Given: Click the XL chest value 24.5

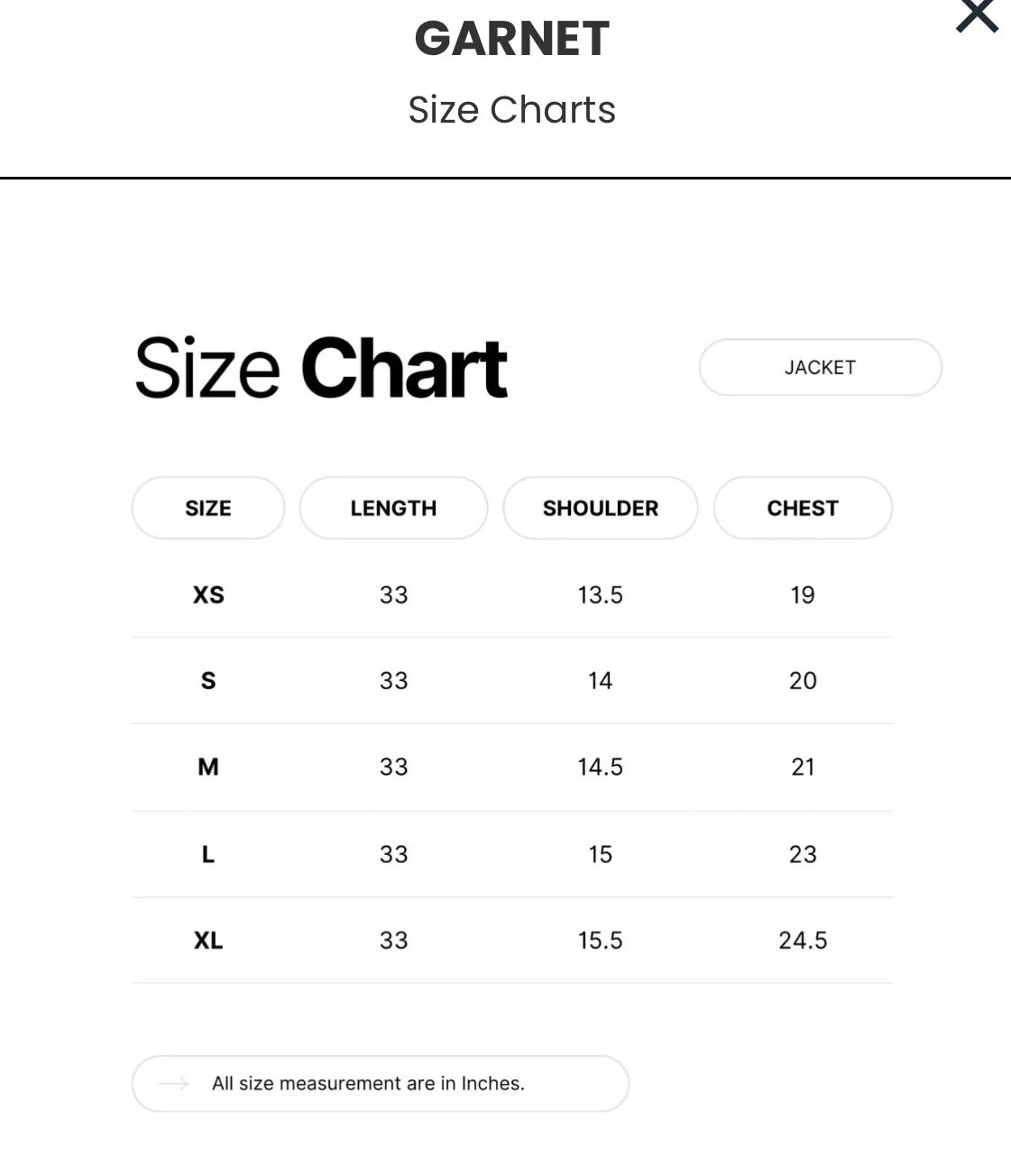Looking at the screenshot, I should (803, 941).
